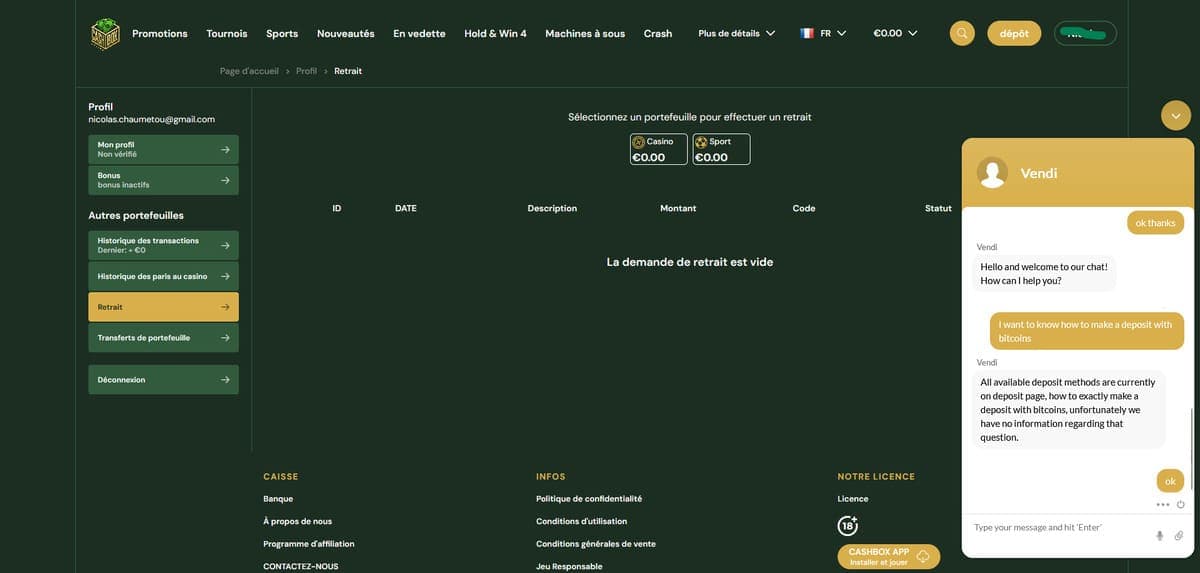This screenshot has height=573, width=1200.
Task: Open CONTACTEZ-NOUS footer link
Action: tap(301, 566)
